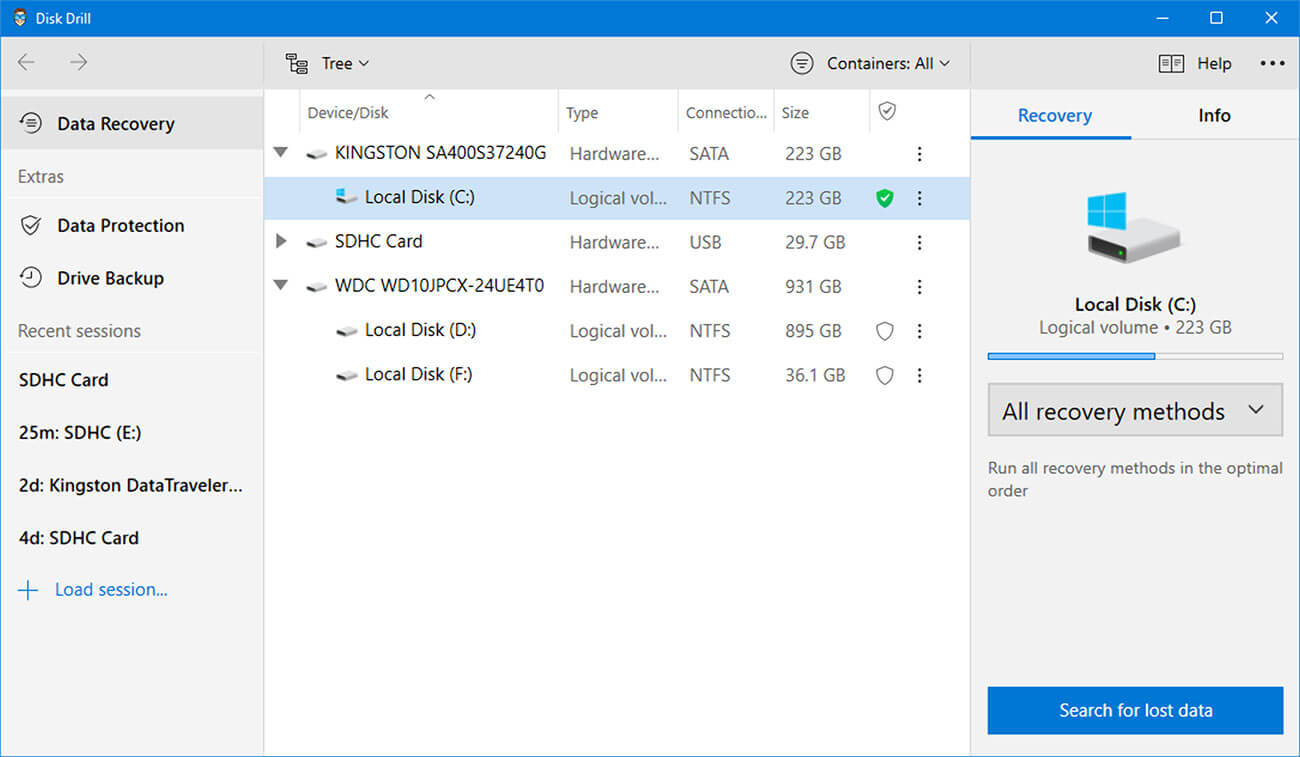Open Data Protection in the sidebar
1300x757 pixels.
[132, 225]
